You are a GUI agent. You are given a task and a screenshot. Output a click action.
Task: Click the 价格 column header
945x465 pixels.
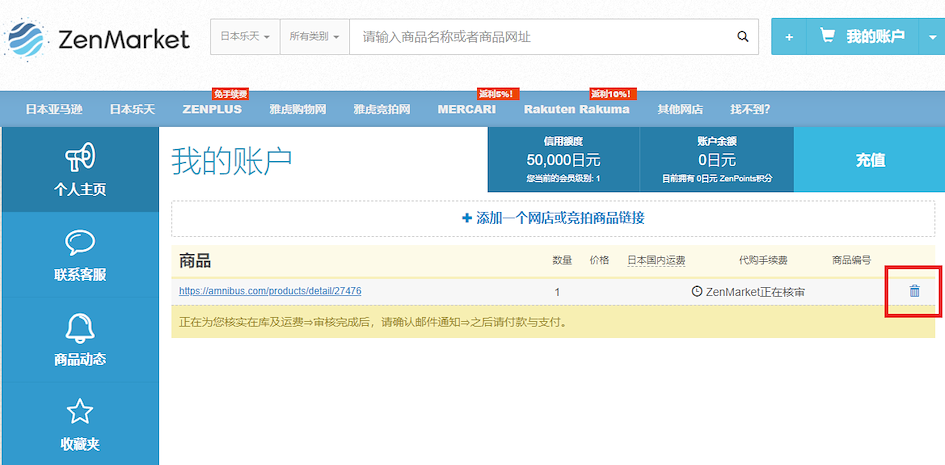pyautogui.click(x=599, y=261)
